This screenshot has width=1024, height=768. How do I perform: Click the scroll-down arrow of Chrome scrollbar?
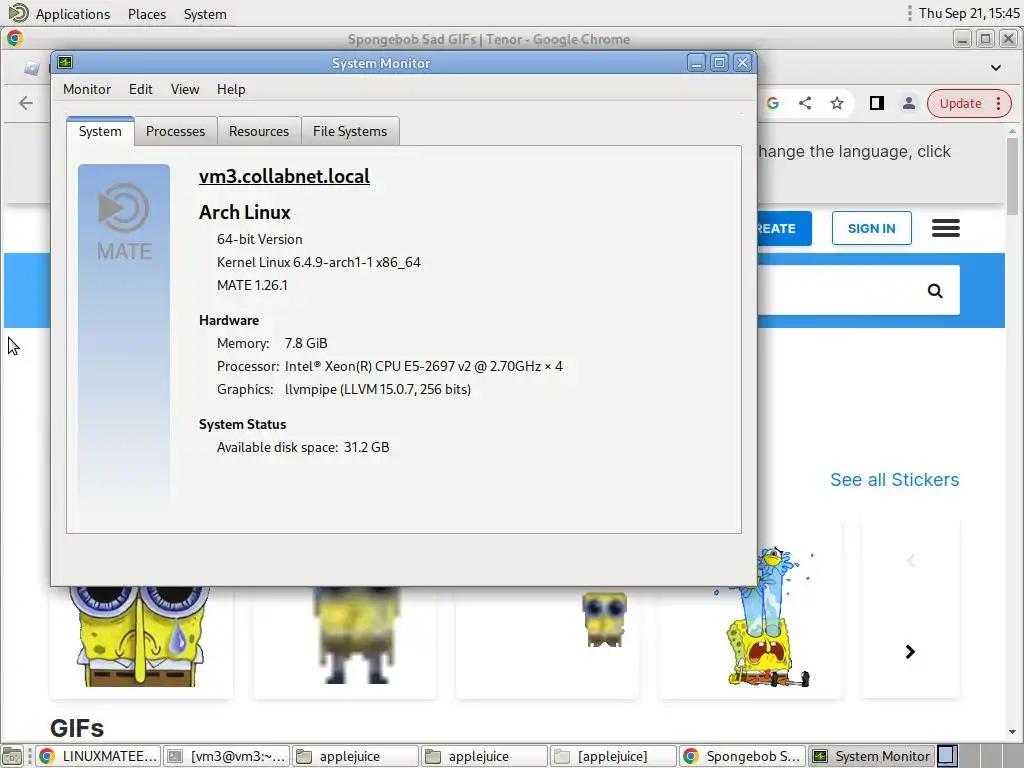(x=1012, y=732)
